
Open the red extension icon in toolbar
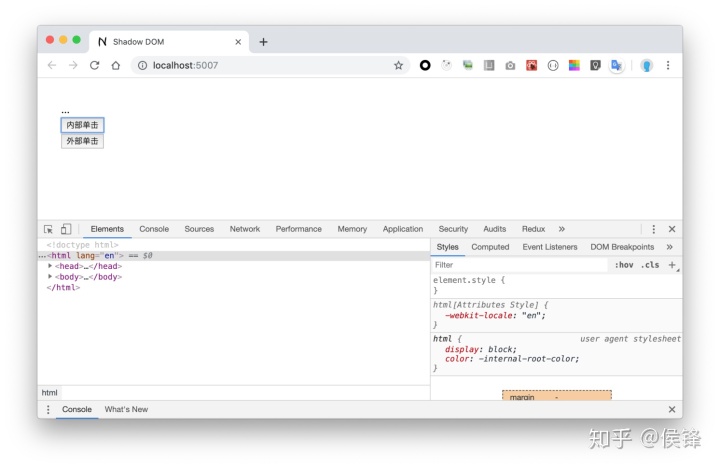(531, 66)
